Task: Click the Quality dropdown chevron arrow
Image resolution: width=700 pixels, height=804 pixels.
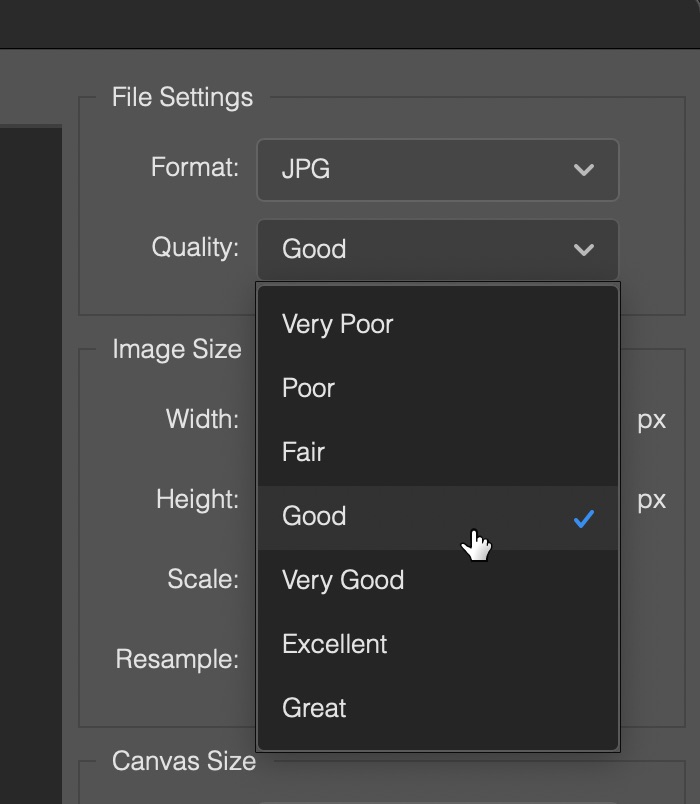Action: pos(584,250)
